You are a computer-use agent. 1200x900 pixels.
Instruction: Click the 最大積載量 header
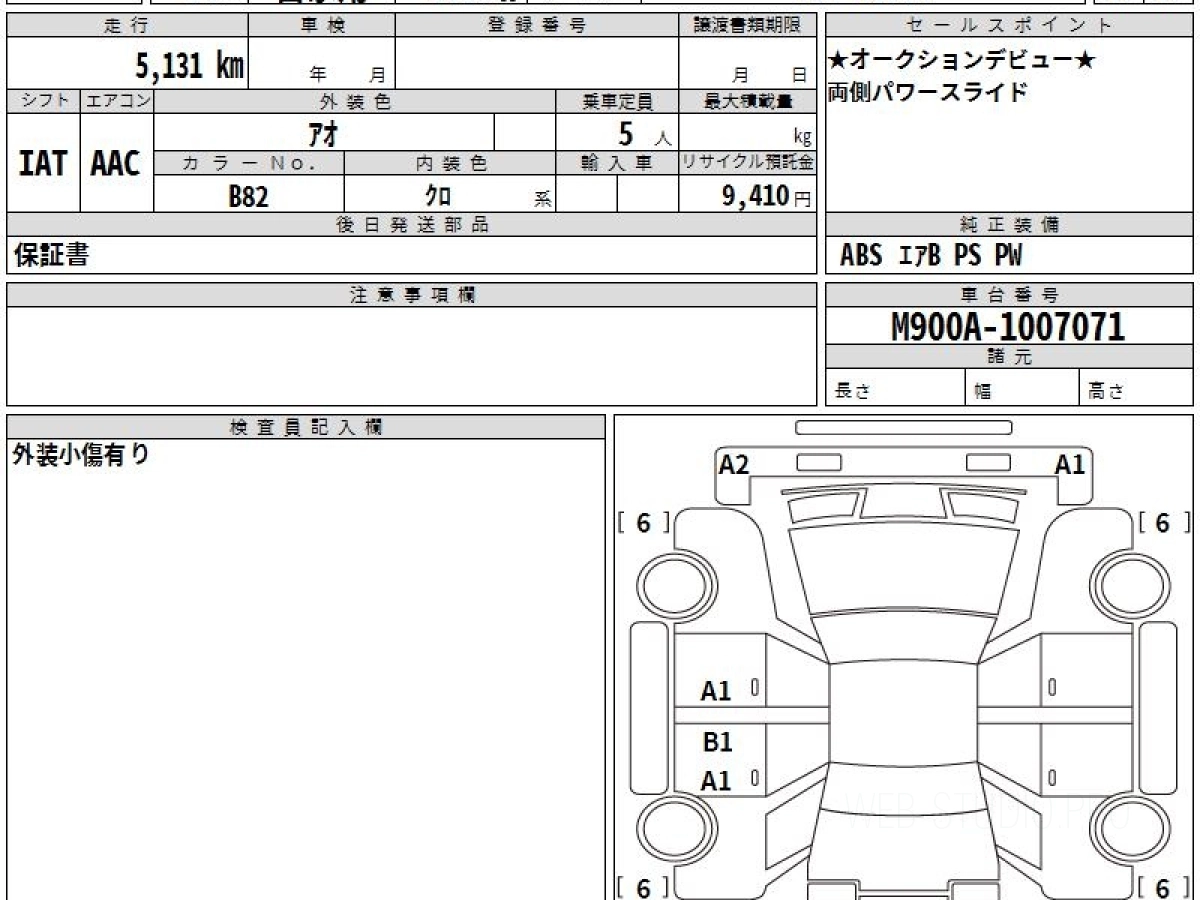click(748, 101)
